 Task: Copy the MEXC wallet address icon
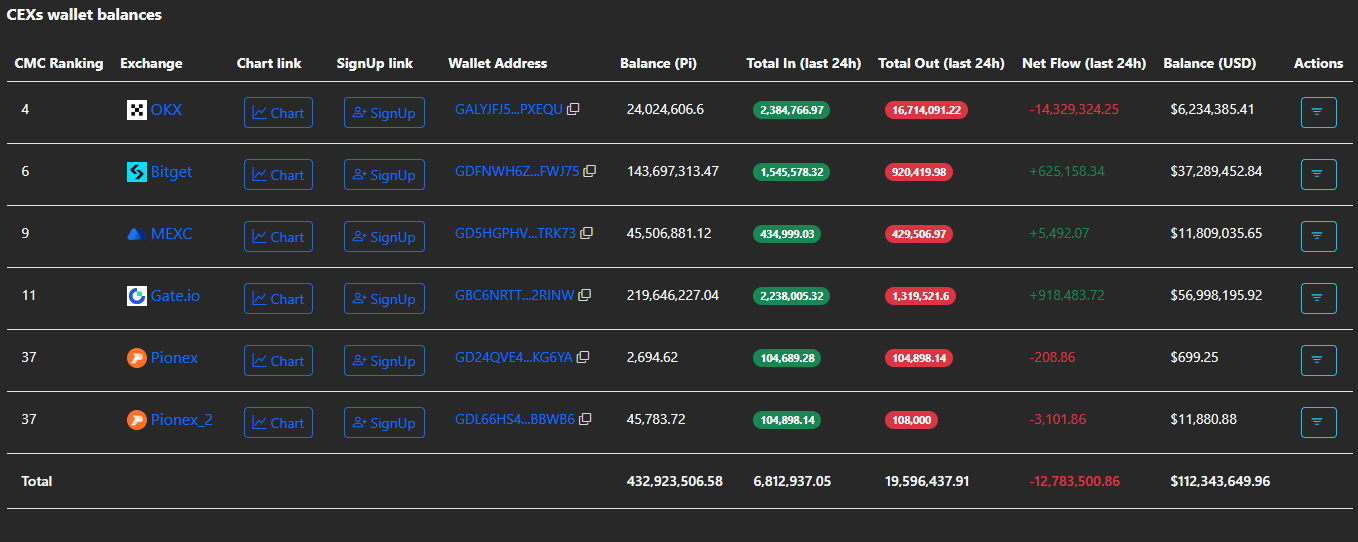coord(587,233)
